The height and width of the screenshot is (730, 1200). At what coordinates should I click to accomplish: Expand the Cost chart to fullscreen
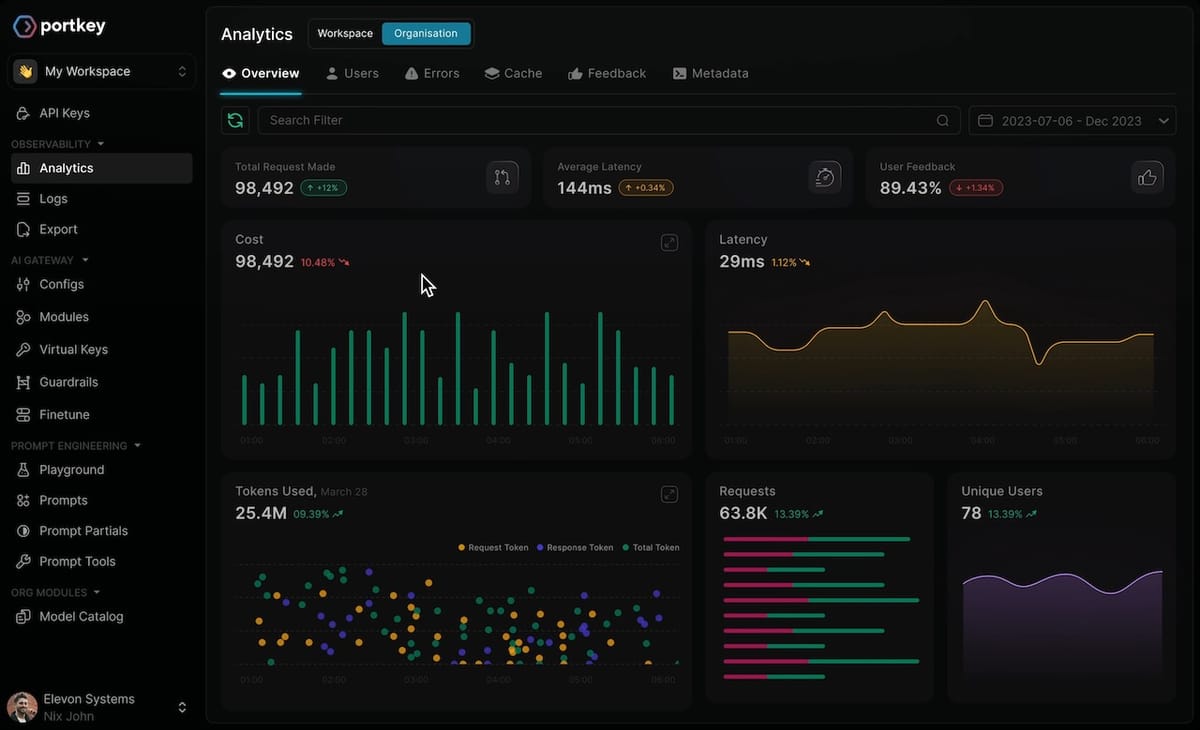669,243
